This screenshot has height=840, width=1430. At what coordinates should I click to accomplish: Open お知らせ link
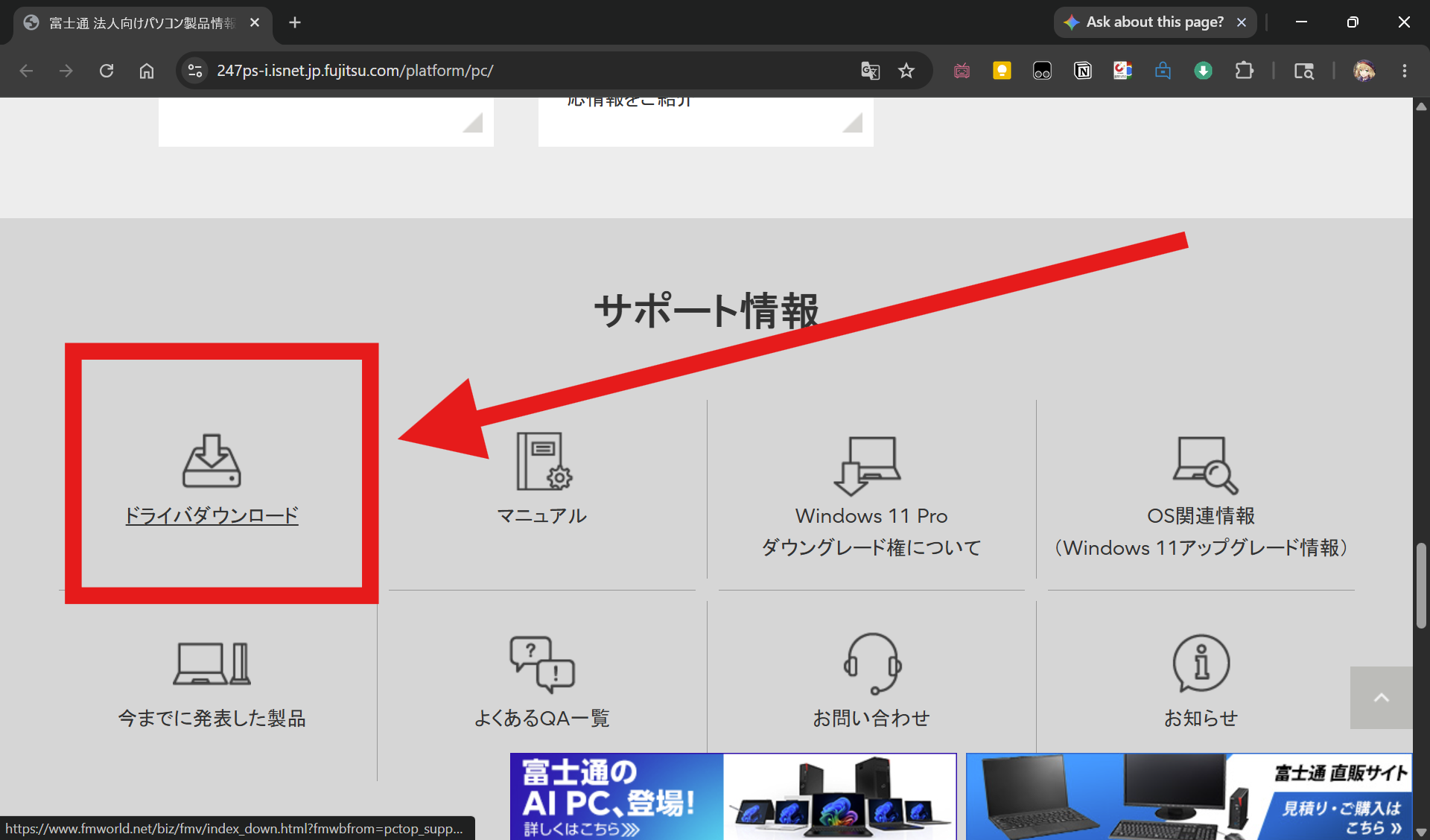point(1201,718)
